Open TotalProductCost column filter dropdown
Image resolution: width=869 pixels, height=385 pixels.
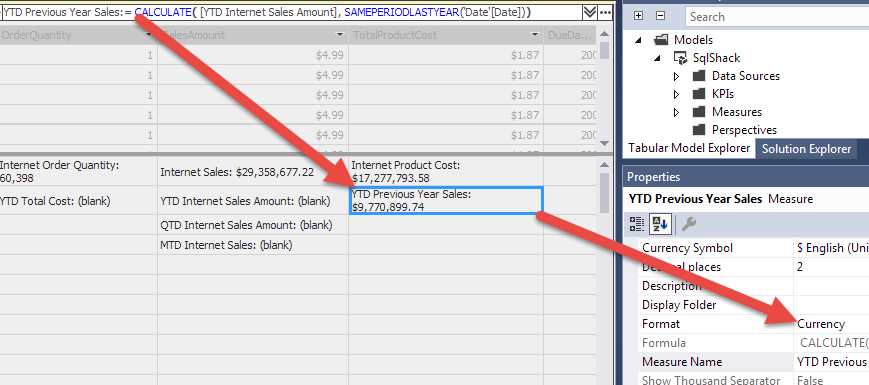coord(535,35)
